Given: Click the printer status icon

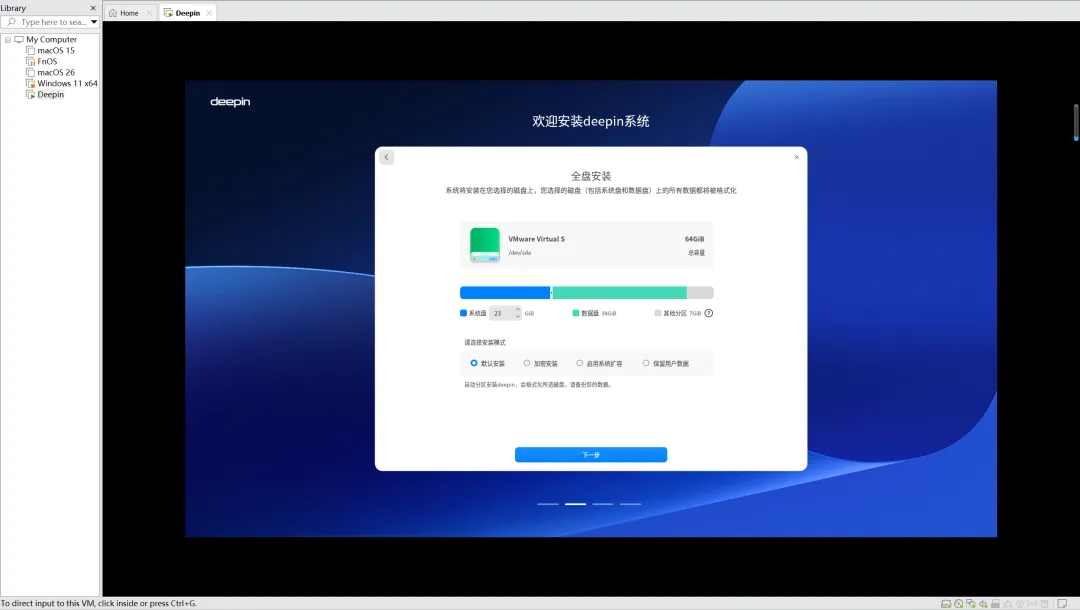Looking at the screenshot, I should (x=995, y=604).
